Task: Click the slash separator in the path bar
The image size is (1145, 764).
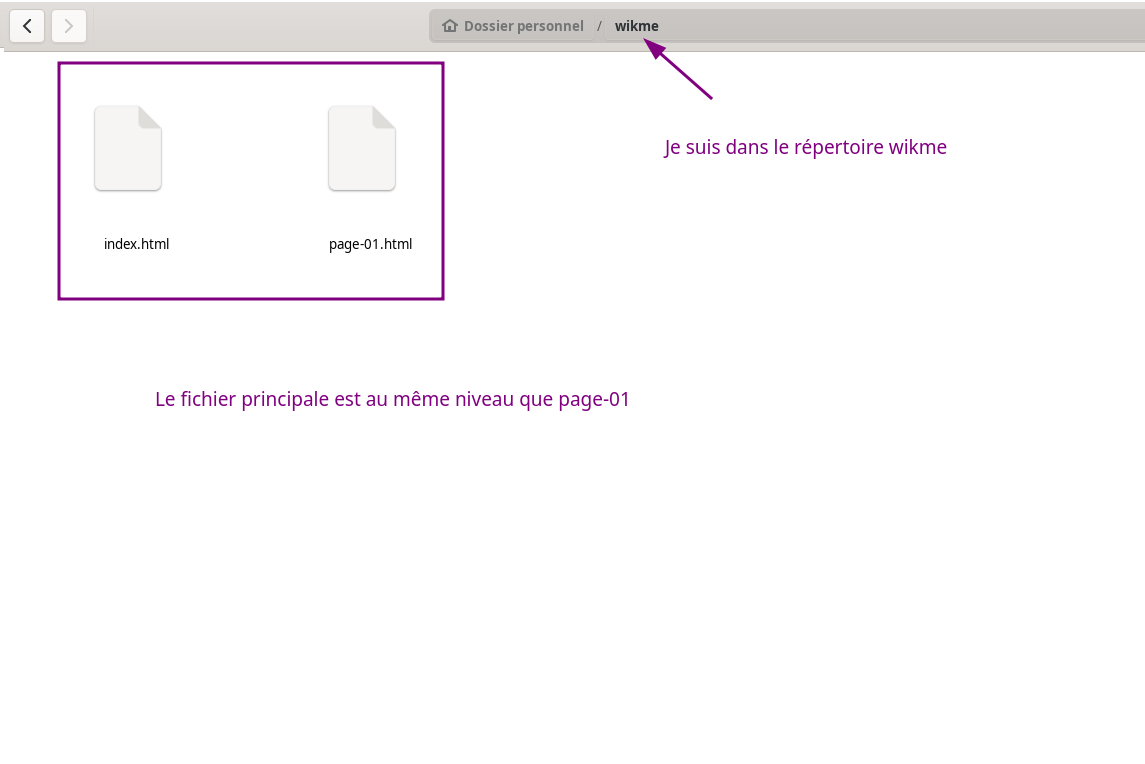Action: tap(599, 26)
